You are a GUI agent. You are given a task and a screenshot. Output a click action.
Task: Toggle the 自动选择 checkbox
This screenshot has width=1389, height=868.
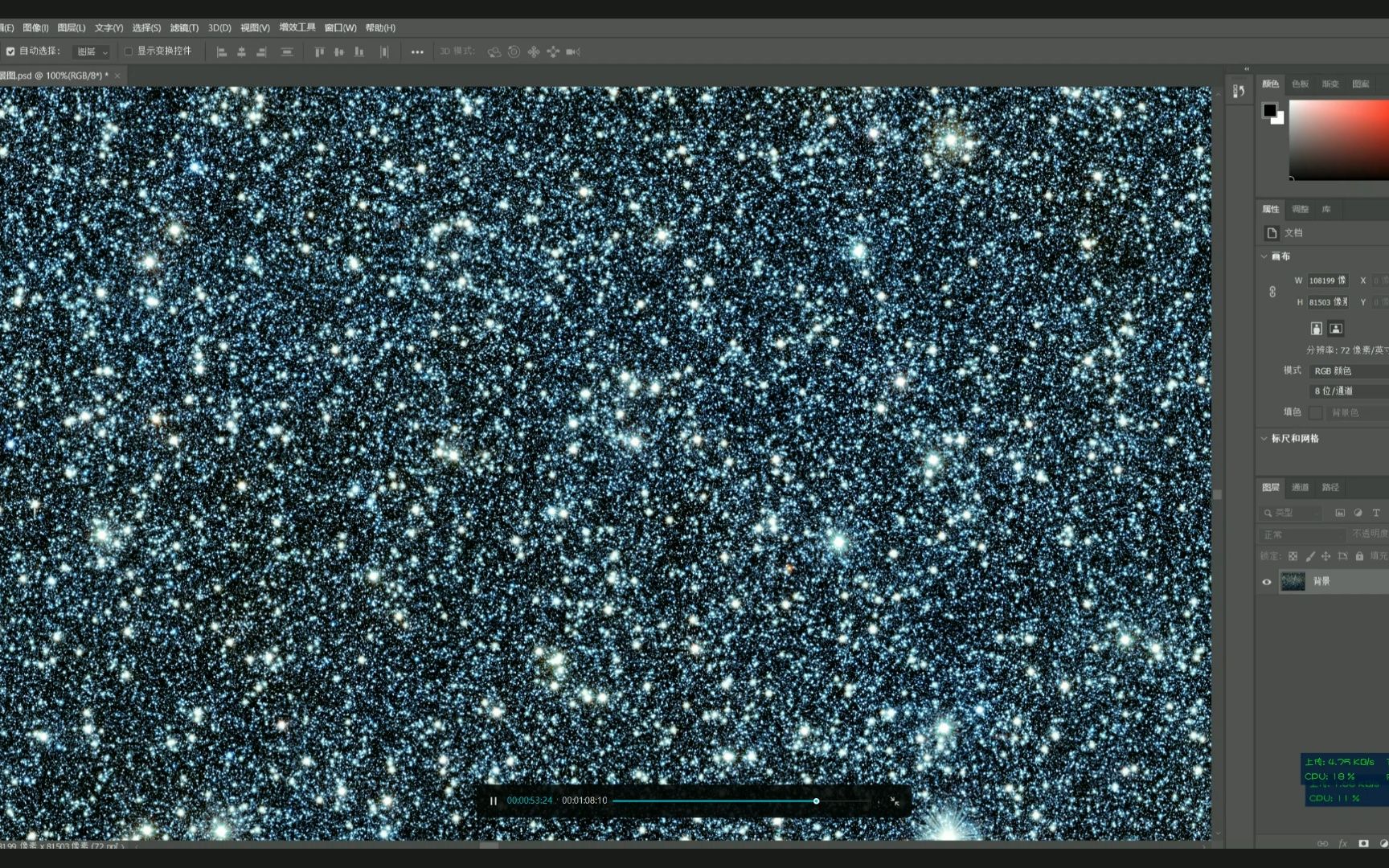coord(10,51)
